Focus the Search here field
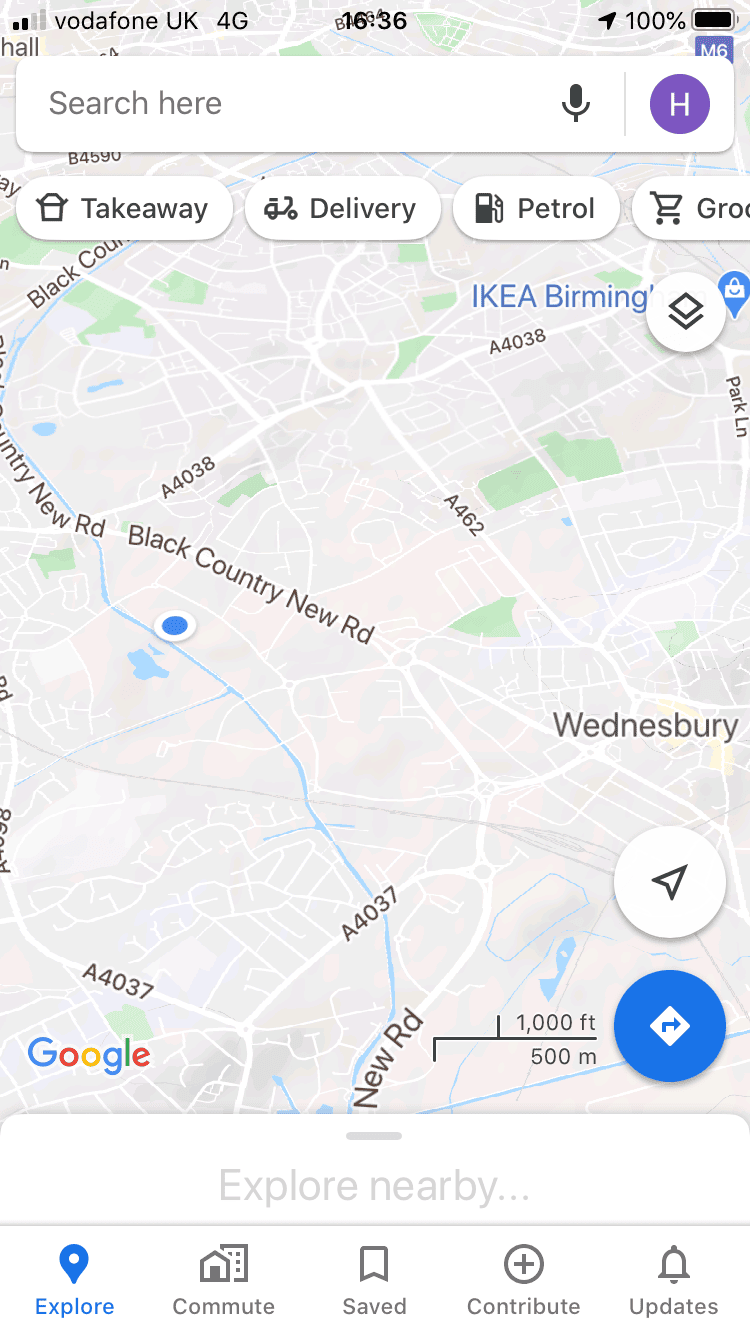Viewport: 750px width, 1334px height. click(x=290, y=104)
